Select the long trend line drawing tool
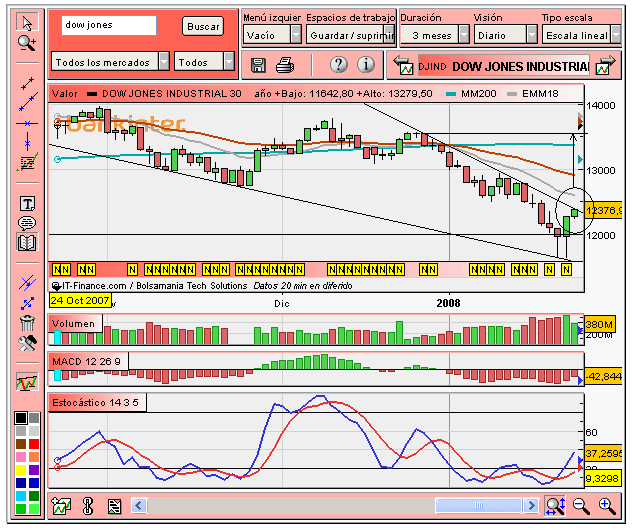 [28, 102]
